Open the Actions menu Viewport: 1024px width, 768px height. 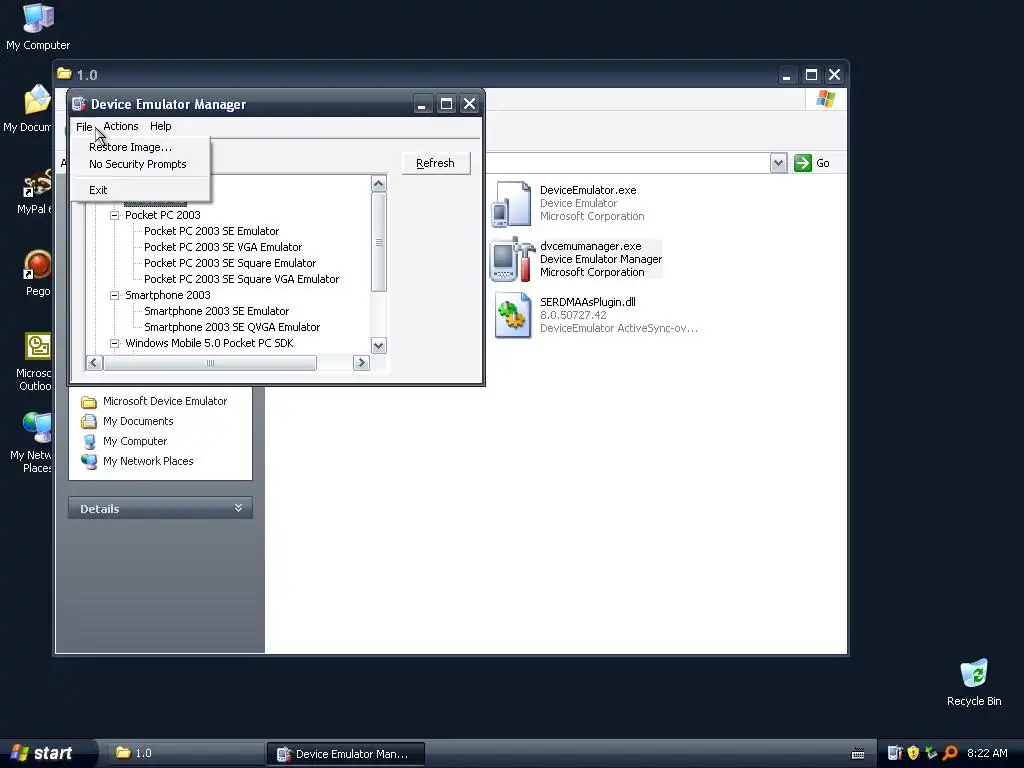[121, 126]
